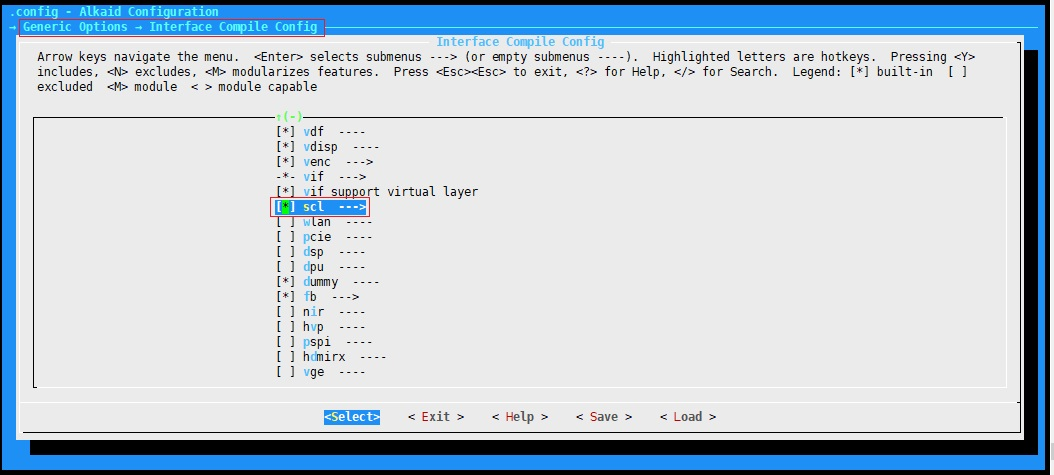Click the dummy empty submenu dashes
The height and width of the screenshot is (475, 1054).
pyautogui.click(x=366, y=282)
